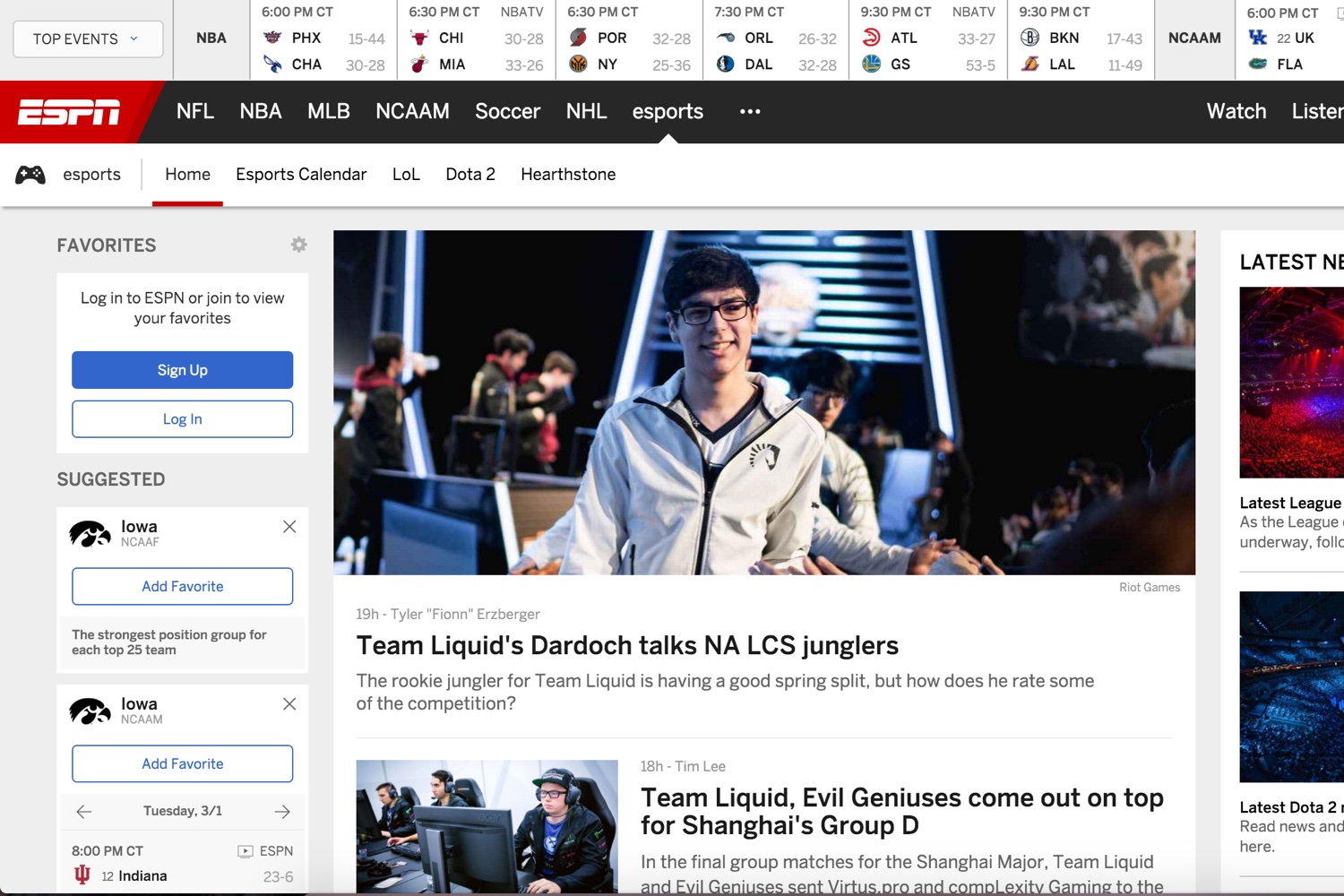Click the Phoenix Suns team logo
The height and width of the screenshot is (896, 1344).
(272, 38)
